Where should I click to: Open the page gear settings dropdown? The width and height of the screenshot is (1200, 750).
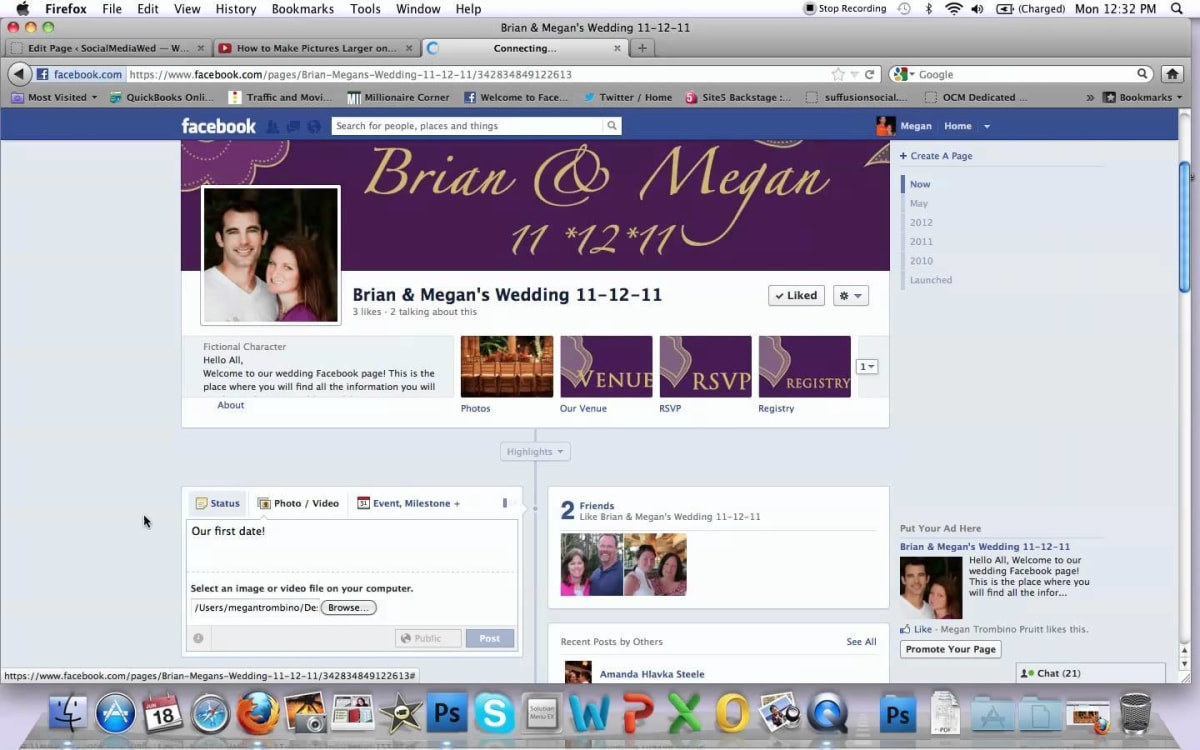850,295
